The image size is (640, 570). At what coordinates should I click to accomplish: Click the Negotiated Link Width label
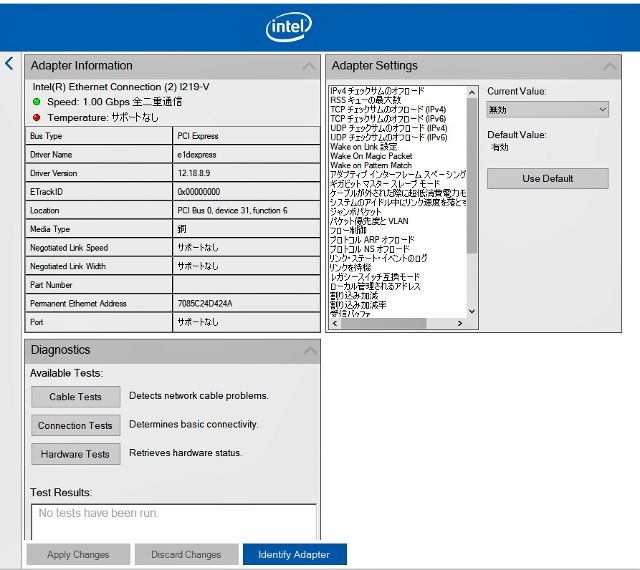68,266
